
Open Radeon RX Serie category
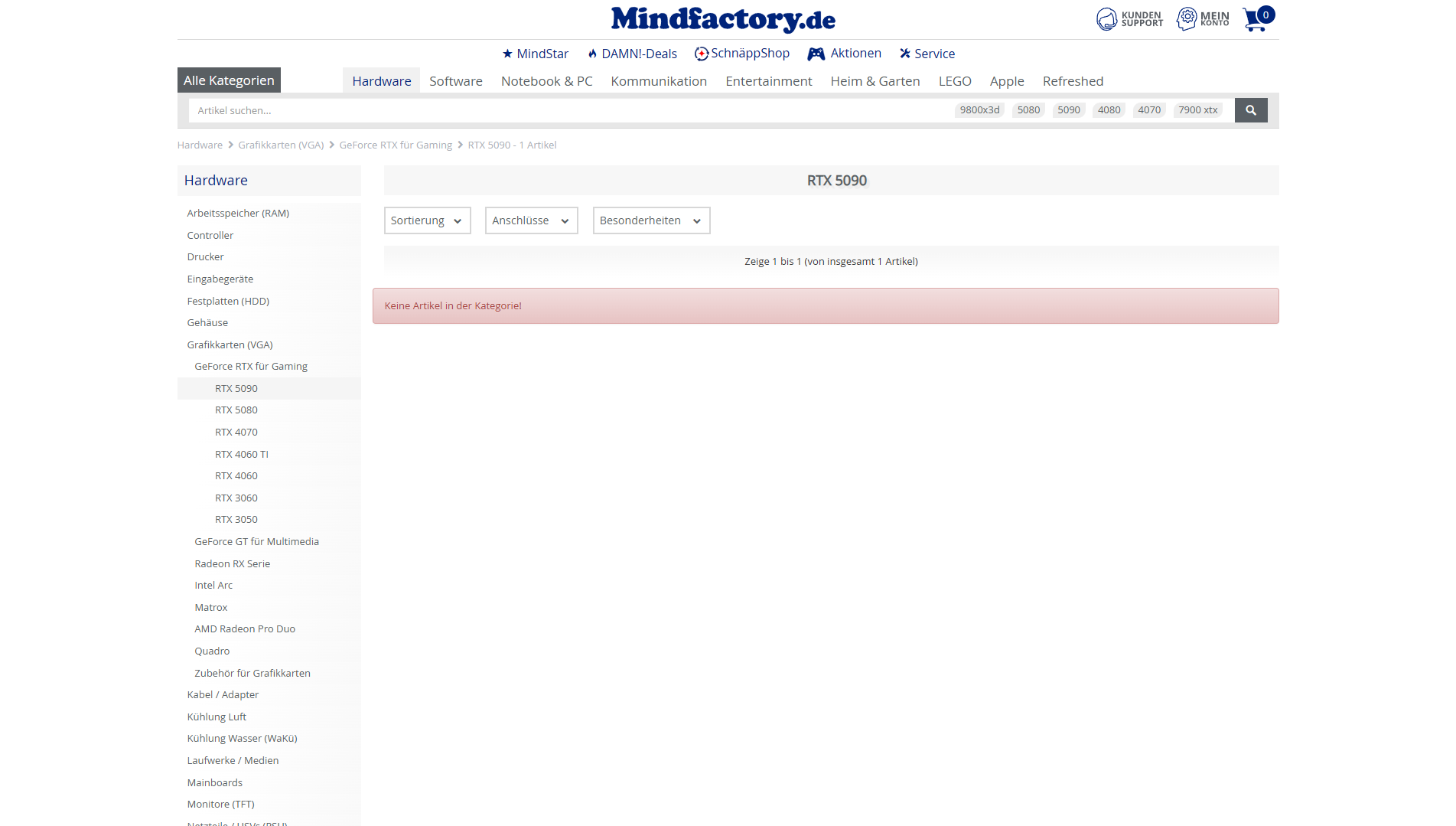click(x=232, y=564)
